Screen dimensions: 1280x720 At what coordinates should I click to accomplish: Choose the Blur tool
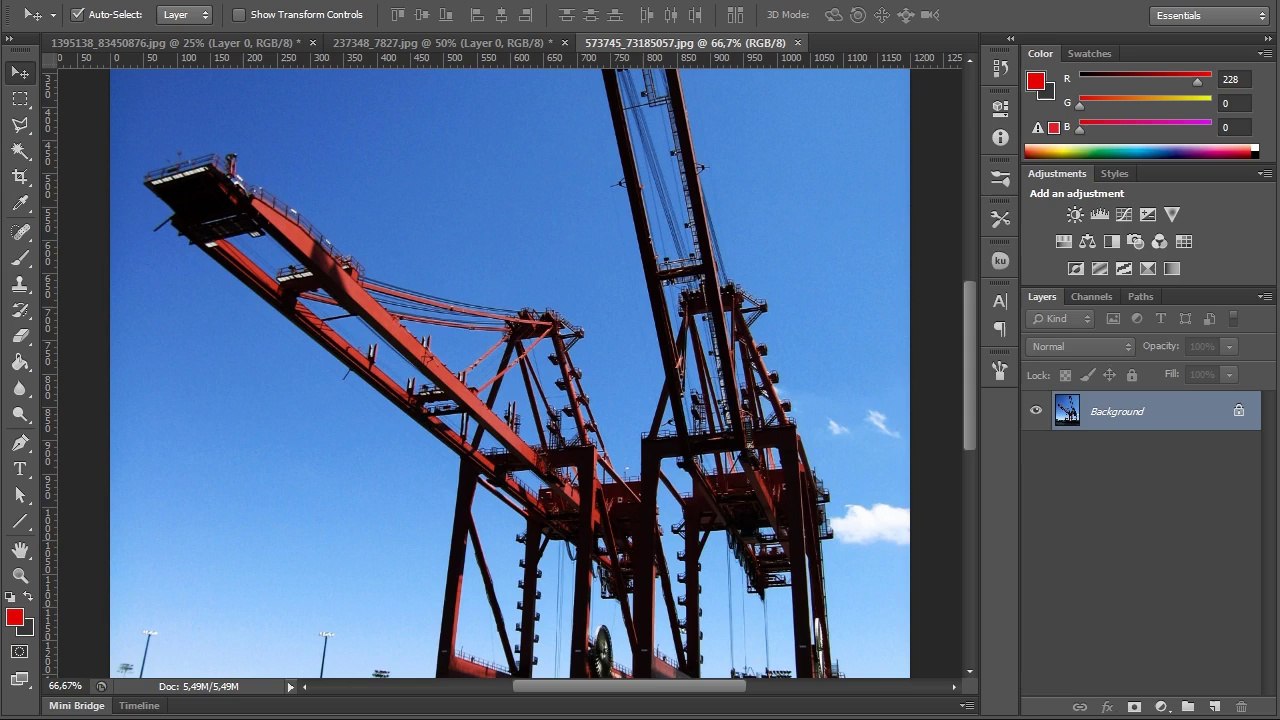coord(20,389)
